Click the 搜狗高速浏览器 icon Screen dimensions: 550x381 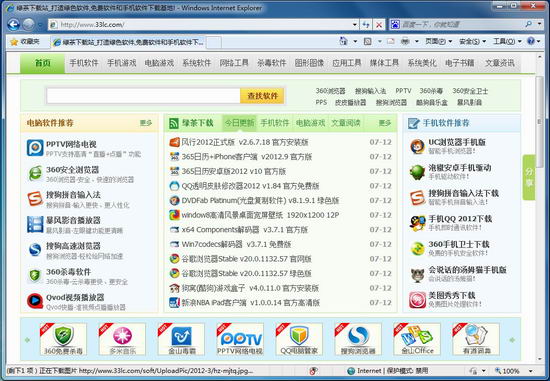(x=35, y=250)
